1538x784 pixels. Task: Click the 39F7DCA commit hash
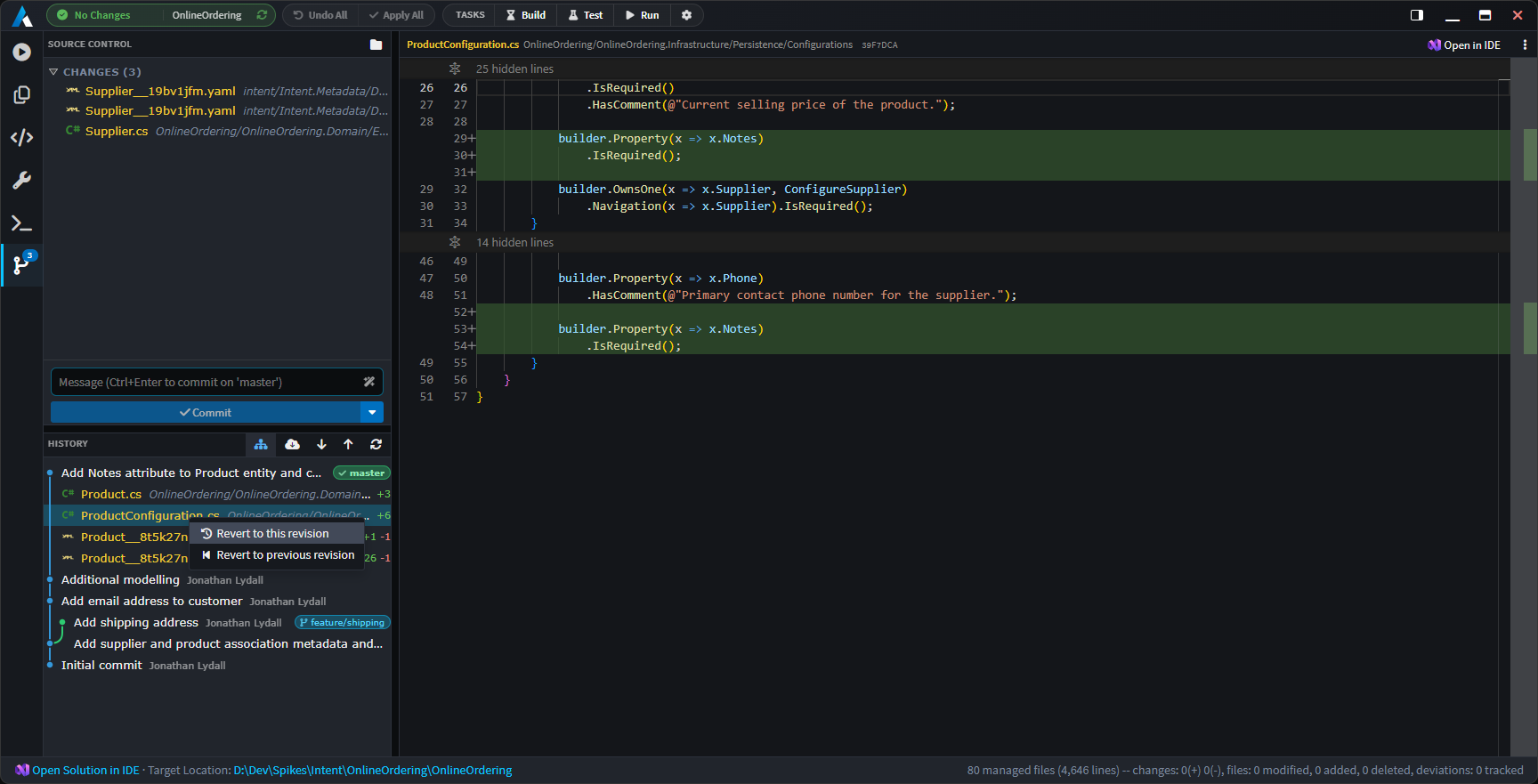879,44
